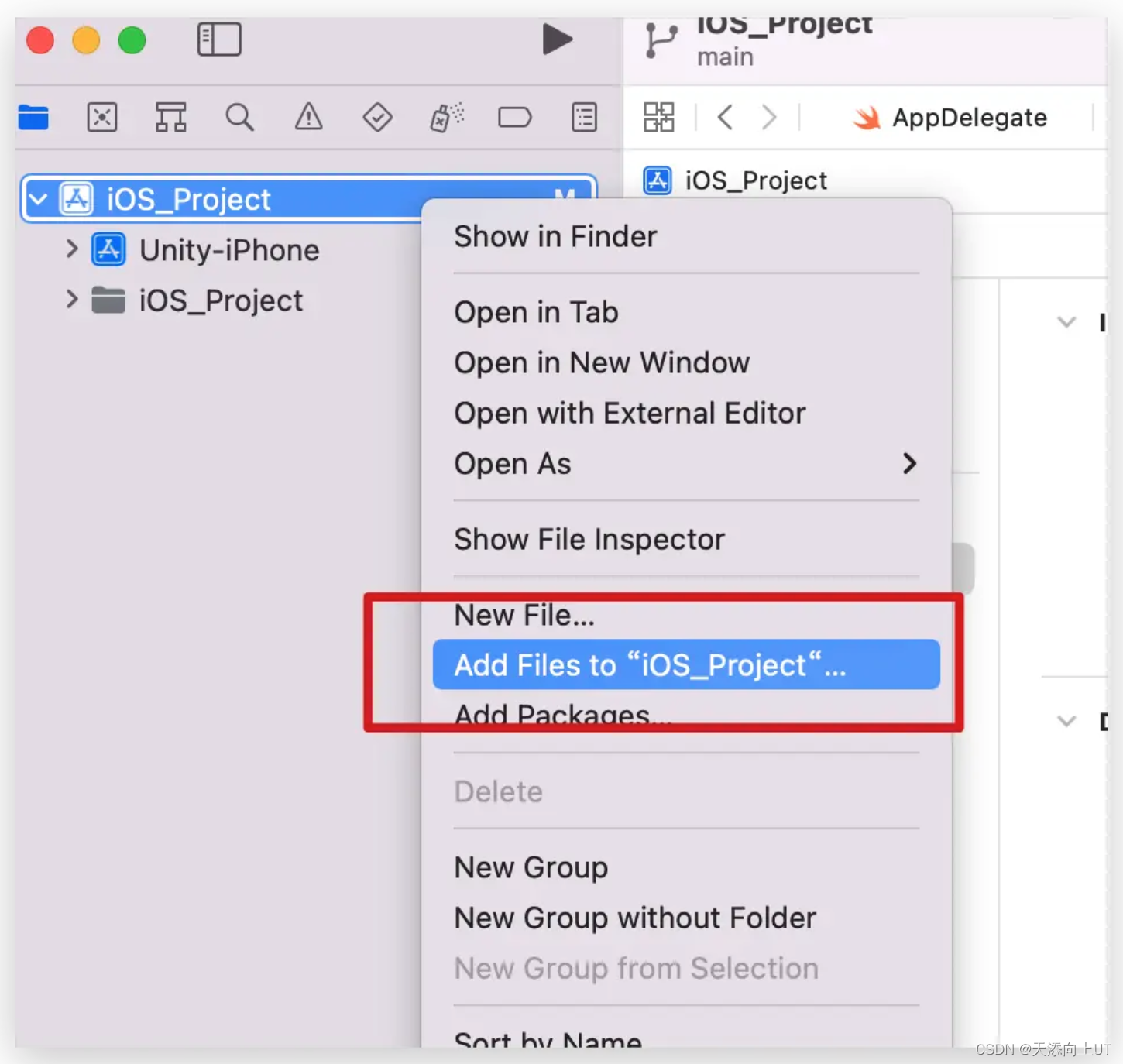Click the related items grid icon

pyautogui.click(x=659, y=118)
